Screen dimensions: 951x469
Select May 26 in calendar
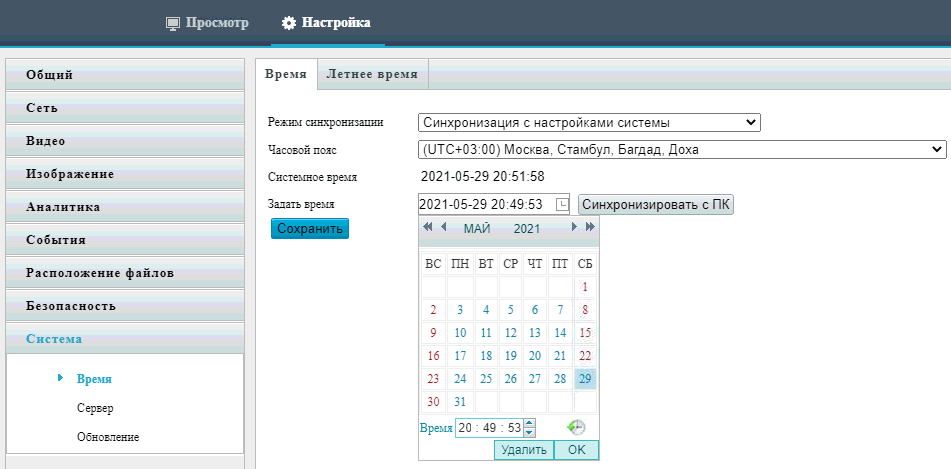511,379
